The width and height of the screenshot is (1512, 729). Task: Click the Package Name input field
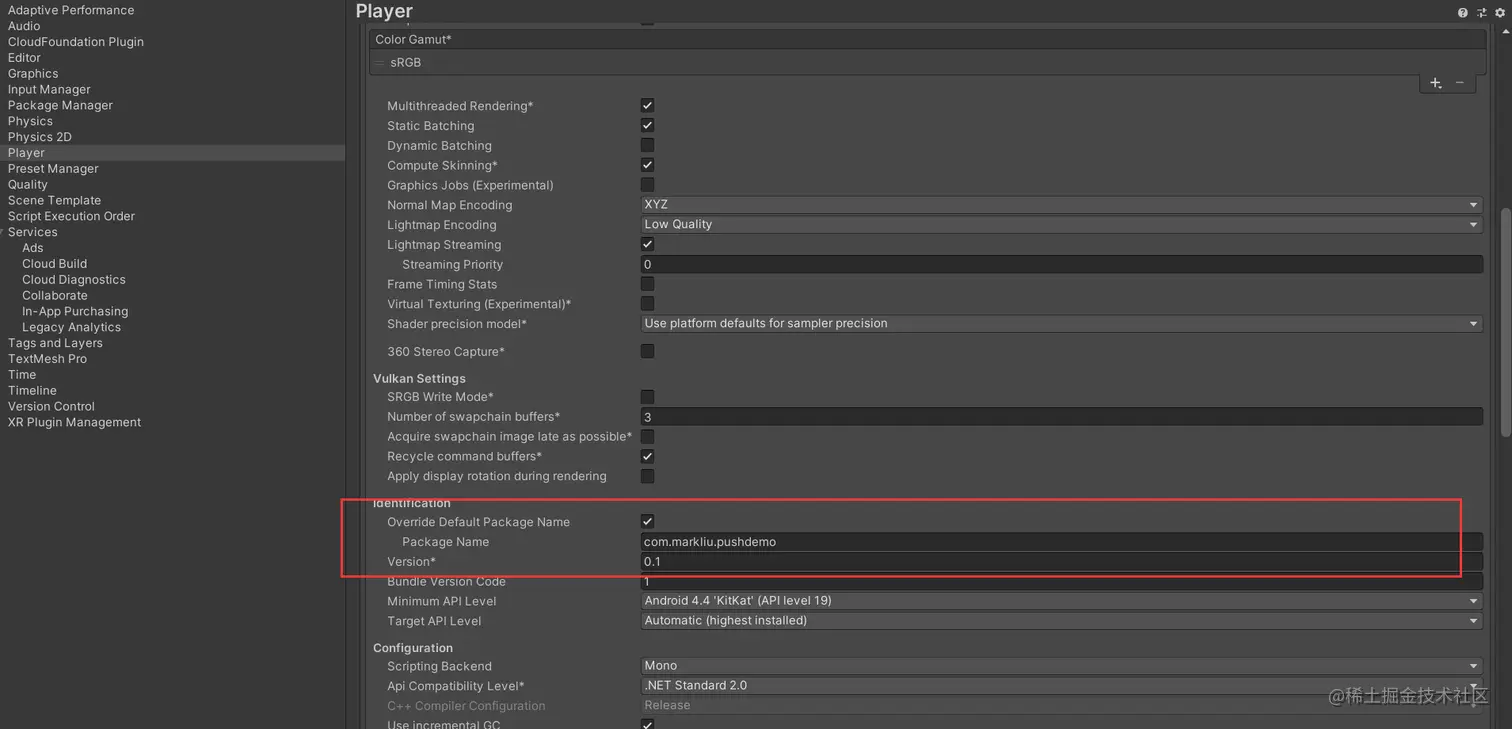1061,542
